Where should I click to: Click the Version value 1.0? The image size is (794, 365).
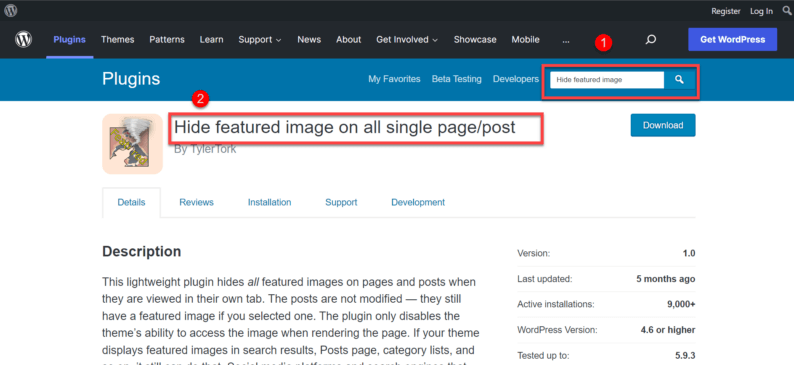pyautogui.click(x=689, y=254)
